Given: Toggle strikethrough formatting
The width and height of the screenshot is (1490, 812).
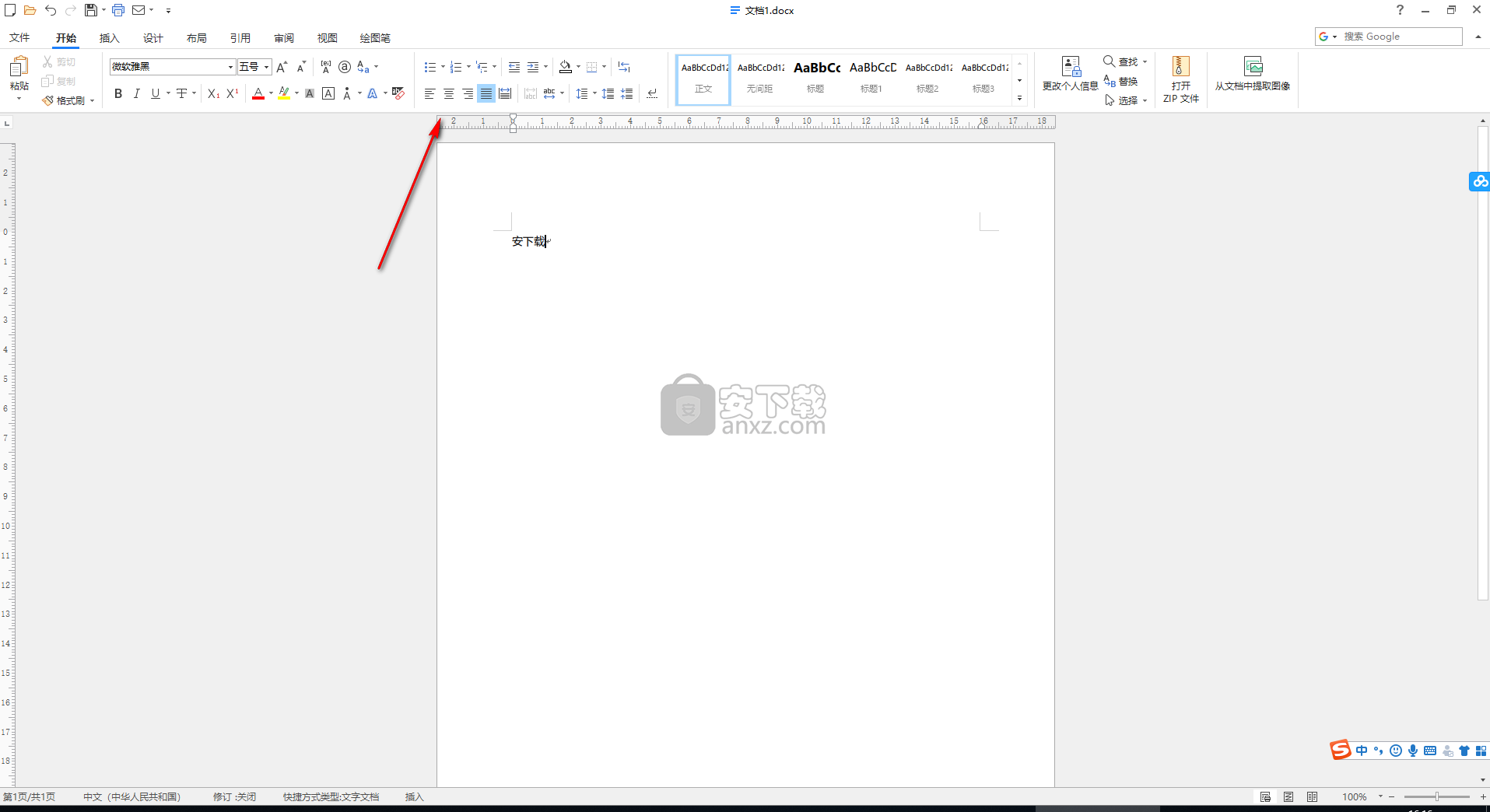Looking at the screenshot, I should pos(181,93).
